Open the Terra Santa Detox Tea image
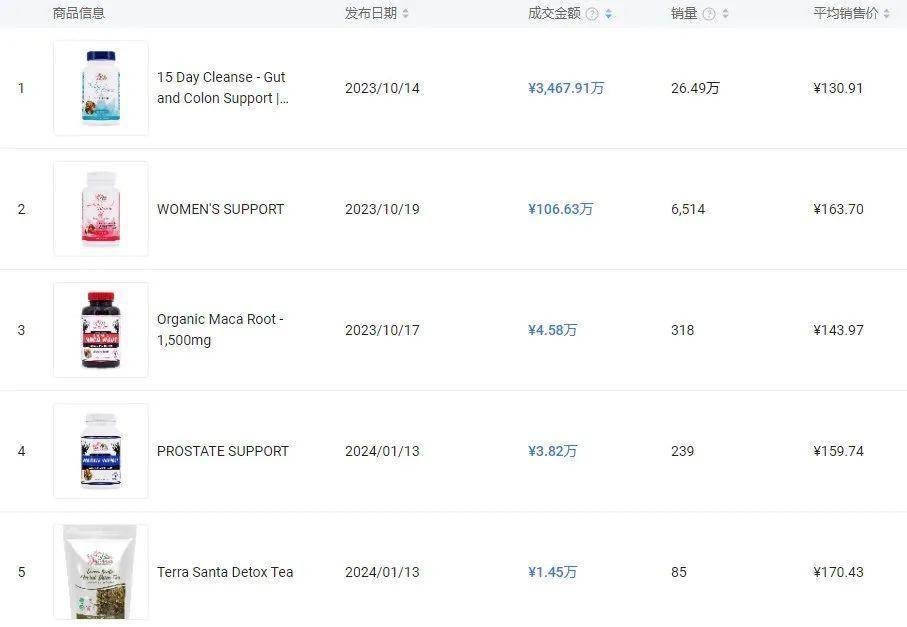 101,571
